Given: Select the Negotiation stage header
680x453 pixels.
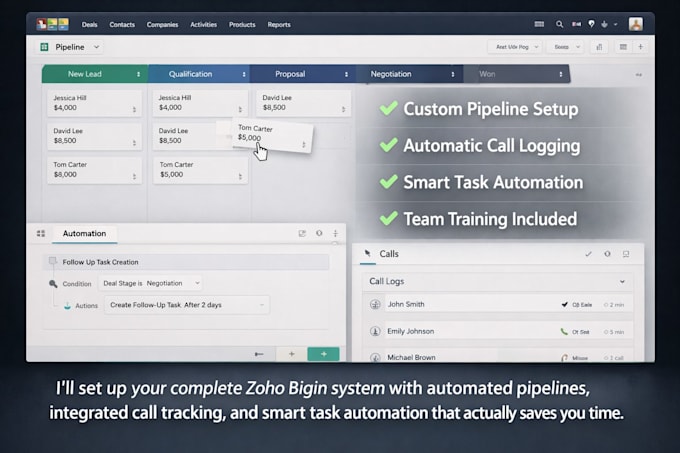Looking at the screenshot, I should (410, 74).
